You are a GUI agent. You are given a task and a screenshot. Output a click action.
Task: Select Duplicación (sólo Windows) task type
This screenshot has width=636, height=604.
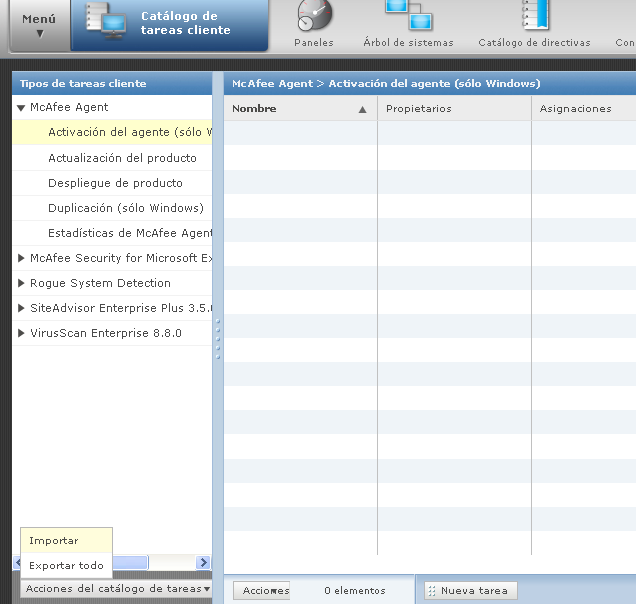pos(112,208)
